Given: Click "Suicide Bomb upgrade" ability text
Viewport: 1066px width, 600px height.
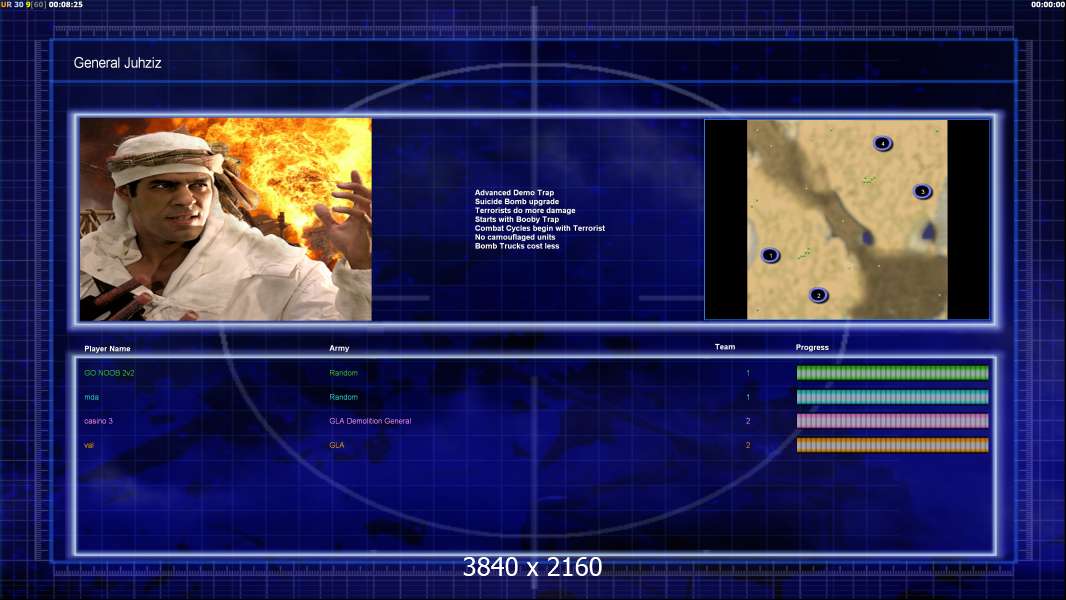Looking at the screenshot, I should [x=517, y=202].
